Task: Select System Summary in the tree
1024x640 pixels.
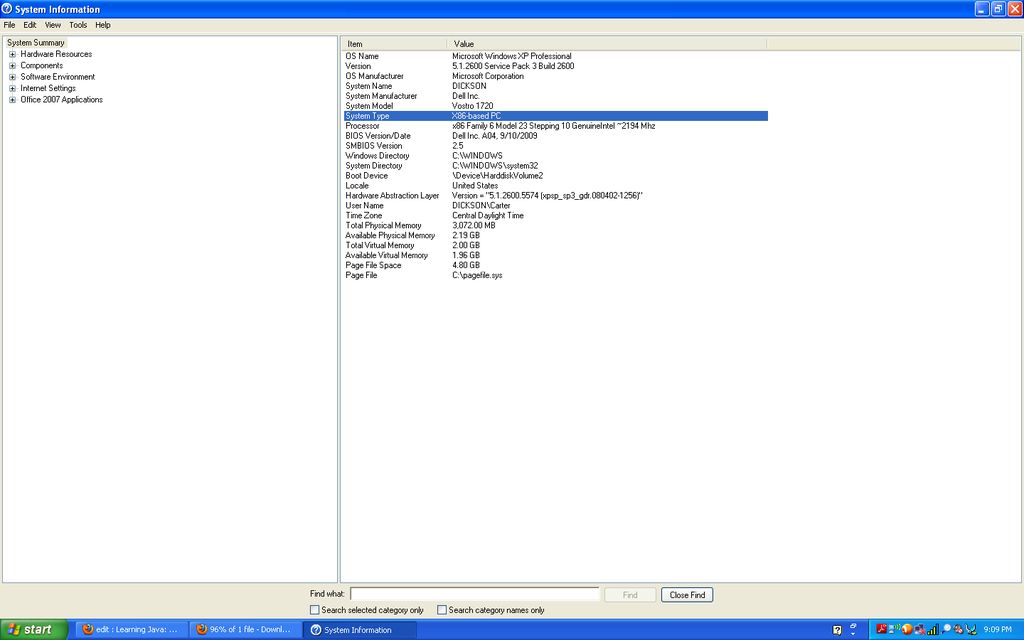Action: click(x=36, y=42)
